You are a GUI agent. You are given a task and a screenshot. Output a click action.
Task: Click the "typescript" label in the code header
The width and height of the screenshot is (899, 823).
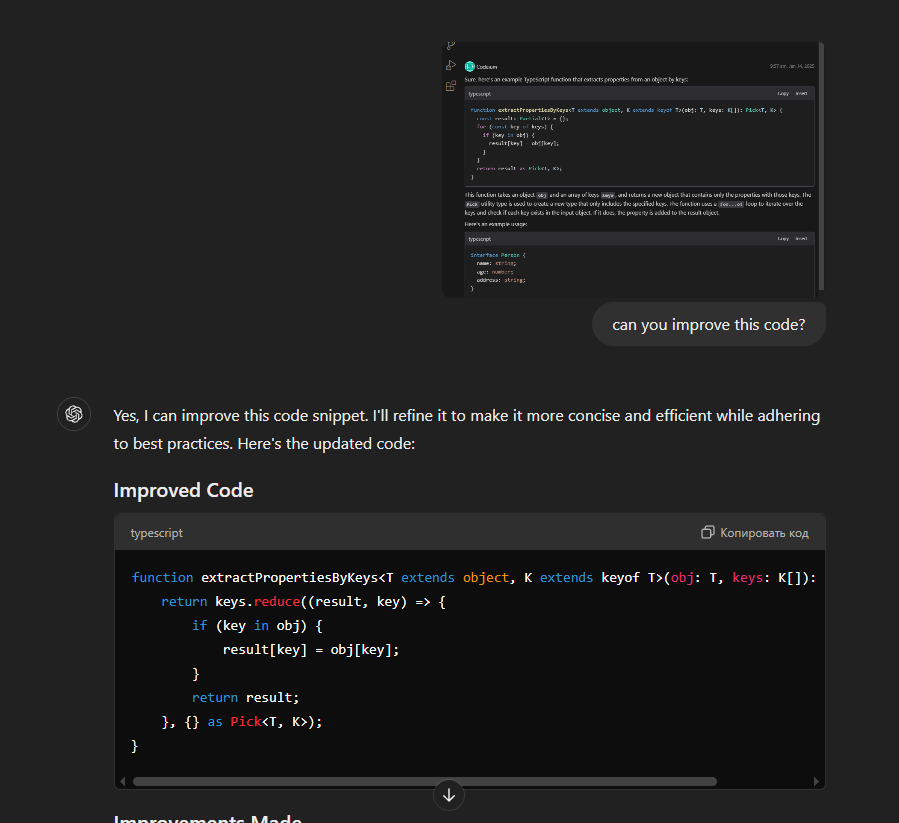pyautogui.click(x=157, y=533)
